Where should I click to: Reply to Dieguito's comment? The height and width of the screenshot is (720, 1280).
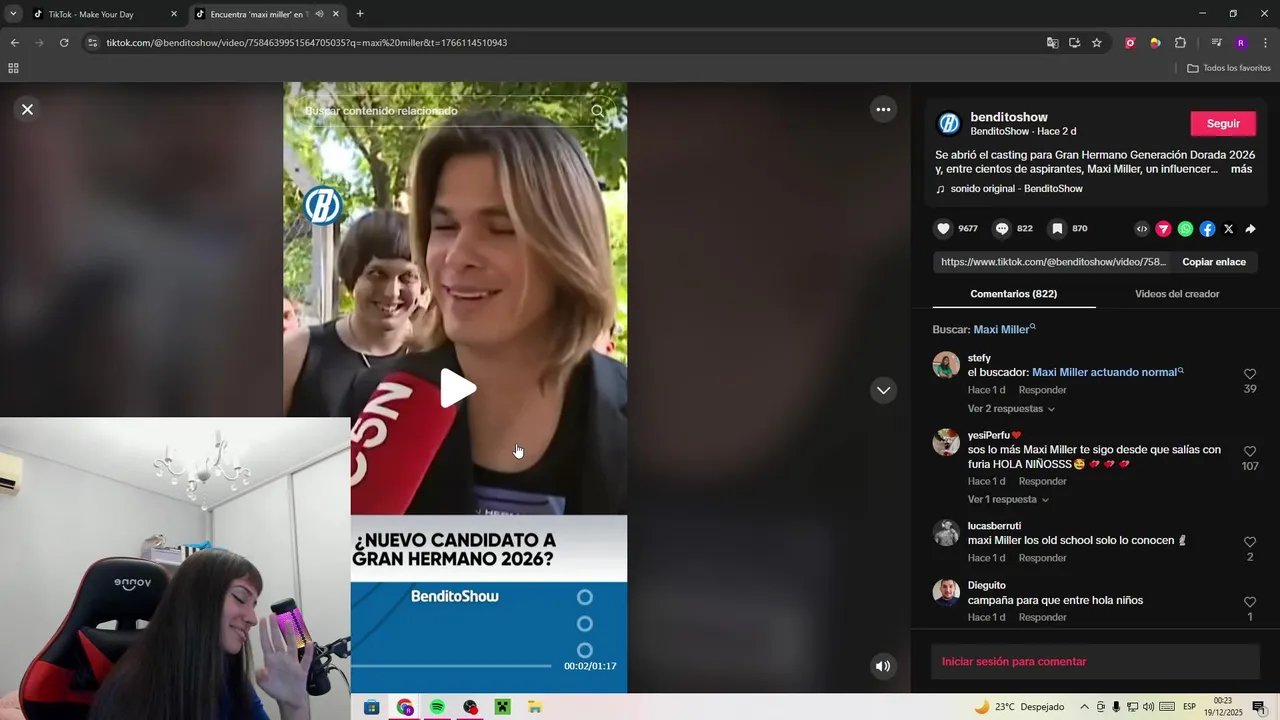pos(1042,617)
